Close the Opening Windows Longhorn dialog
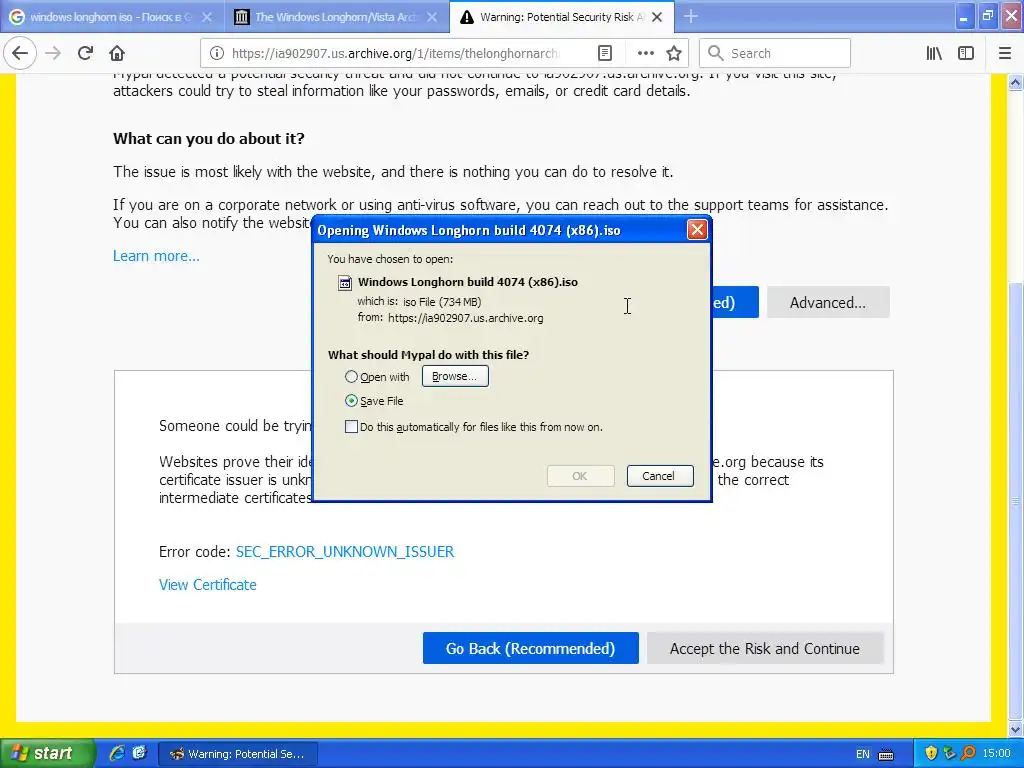 click(x=697, y=230)
